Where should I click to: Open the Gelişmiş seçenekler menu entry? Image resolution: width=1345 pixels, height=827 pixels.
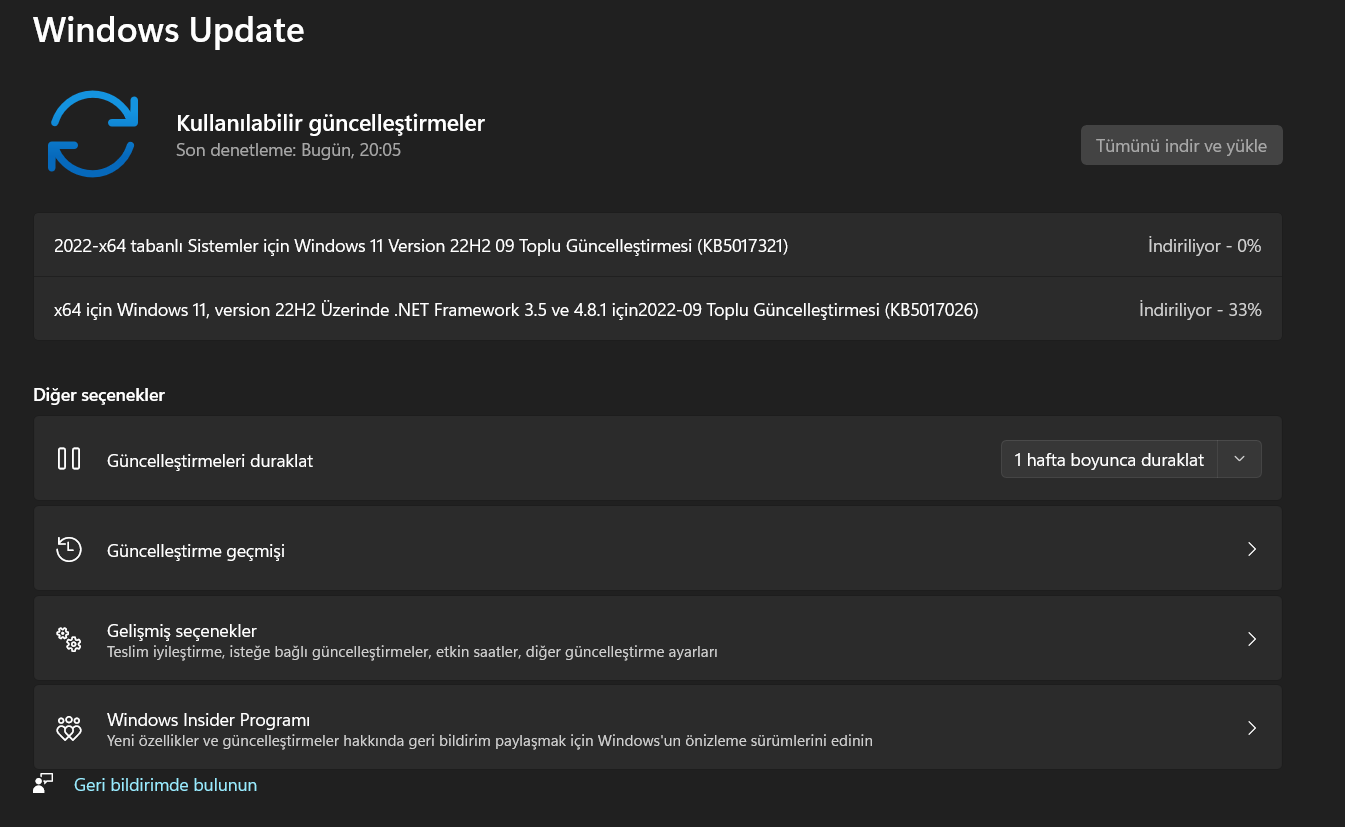coord(182,631)
